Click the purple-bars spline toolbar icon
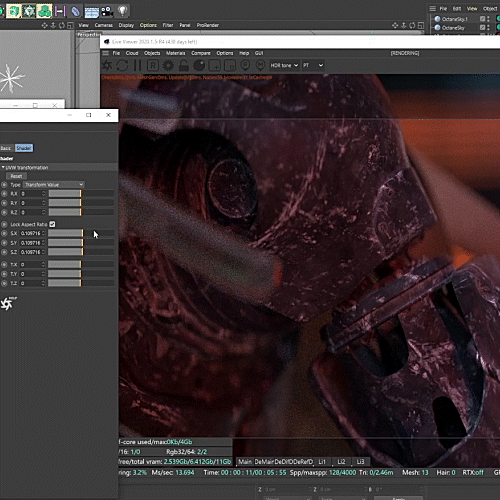Image resolution: width=500 pixels, height=500 pixels. [x=60, y=11]
